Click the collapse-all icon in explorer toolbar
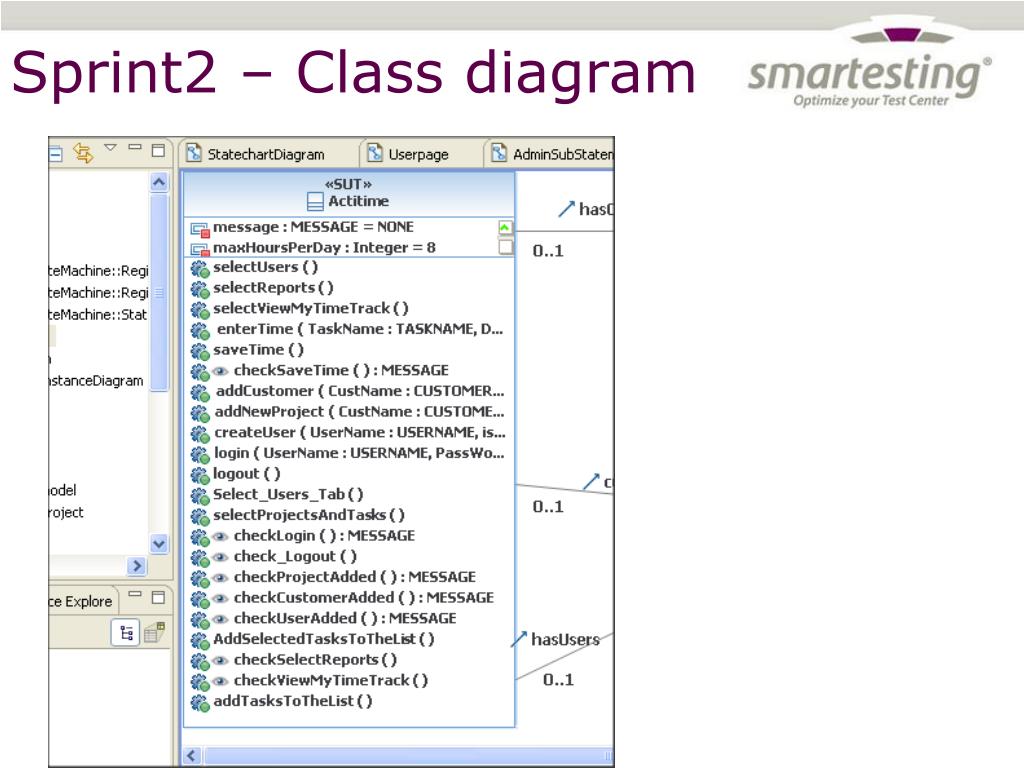The height and width of the screenshot is (768, 1024). pyautogui.click(x=55, y=154)
